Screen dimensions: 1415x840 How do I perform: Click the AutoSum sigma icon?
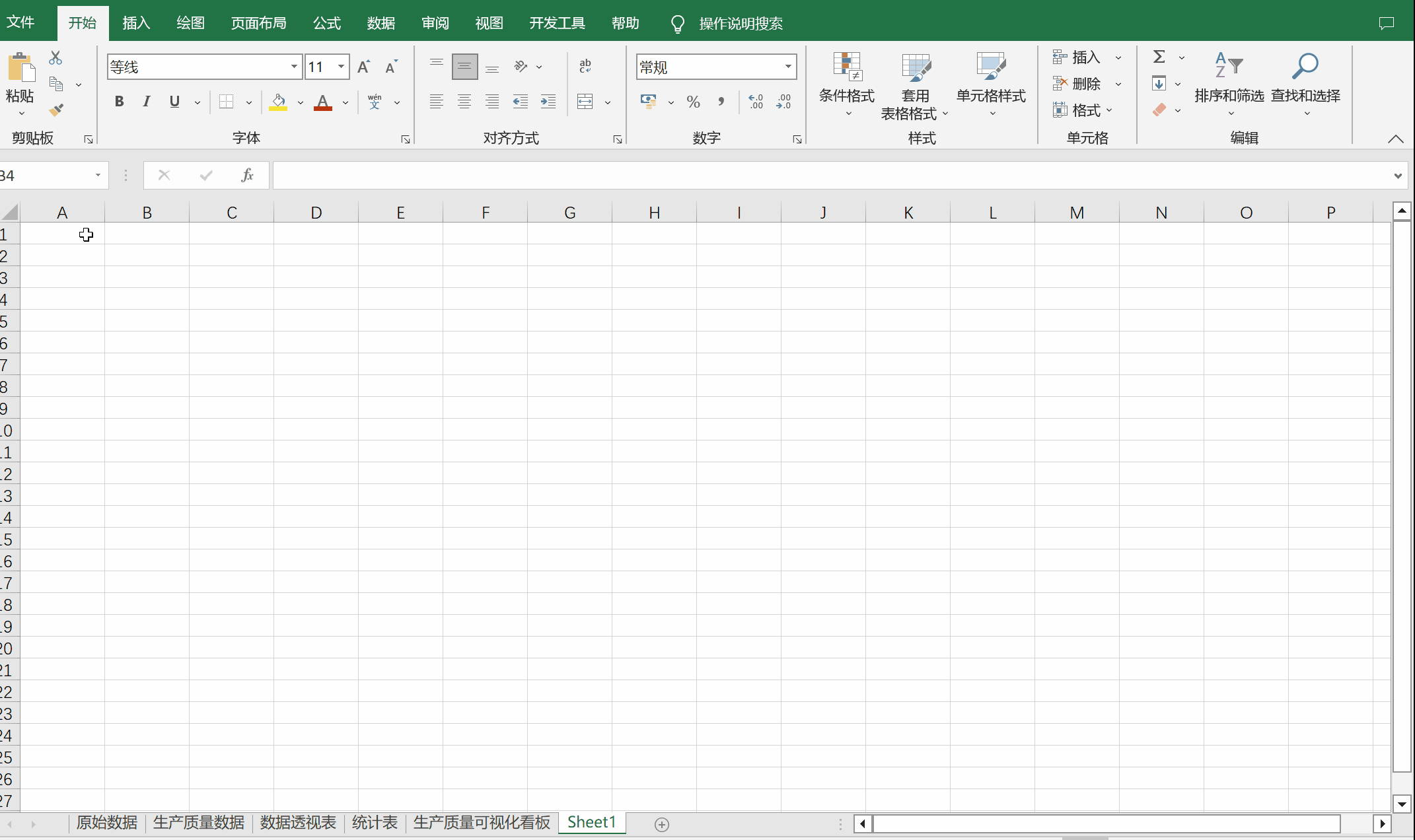point(1159,57)
